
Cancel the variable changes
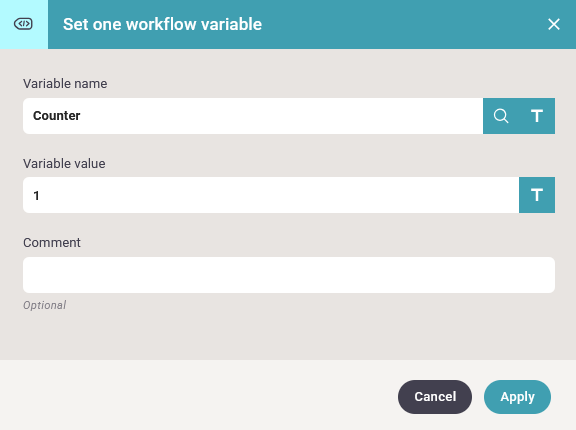pos(435,397)
